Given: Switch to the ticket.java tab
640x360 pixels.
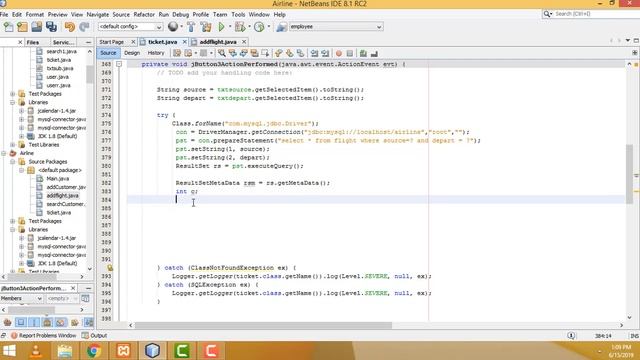Looking at the screenshot, I should (162, 42).
